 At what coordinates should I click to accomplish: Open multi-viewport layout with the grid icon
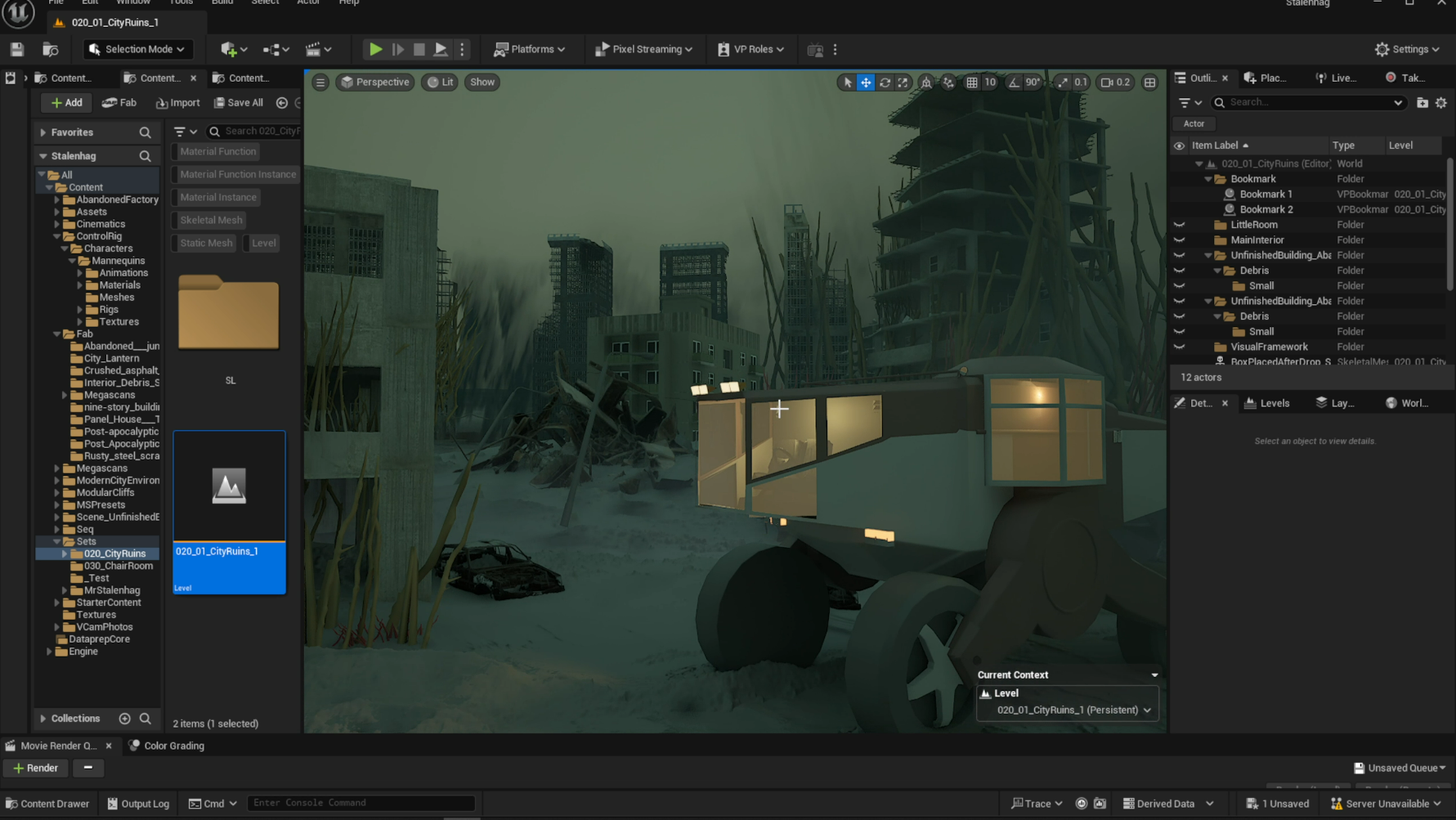1150,82
